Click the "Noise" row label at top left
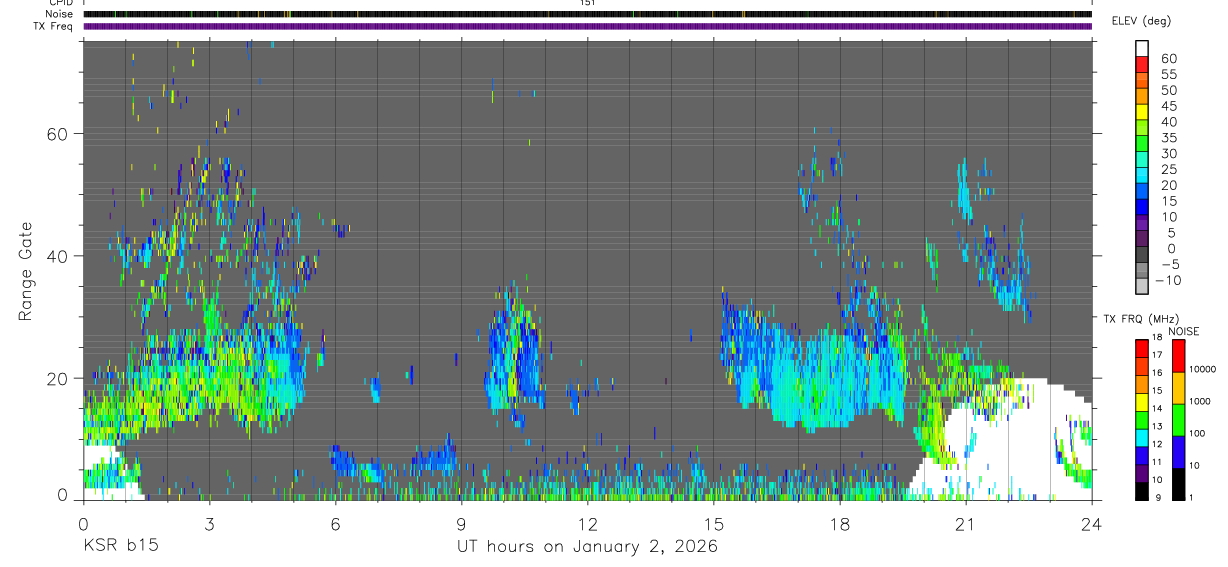 point(59,14)
